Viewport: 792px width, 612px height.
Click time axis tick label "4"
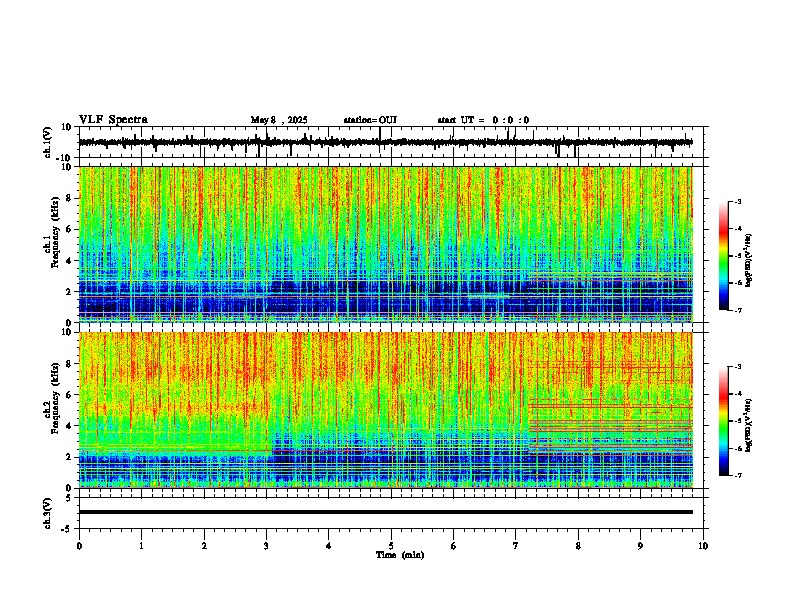tap(329, 546)
